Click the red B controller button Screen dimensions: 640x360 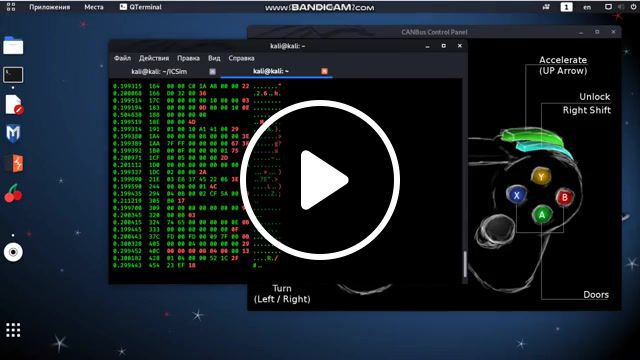coord(565,198)
